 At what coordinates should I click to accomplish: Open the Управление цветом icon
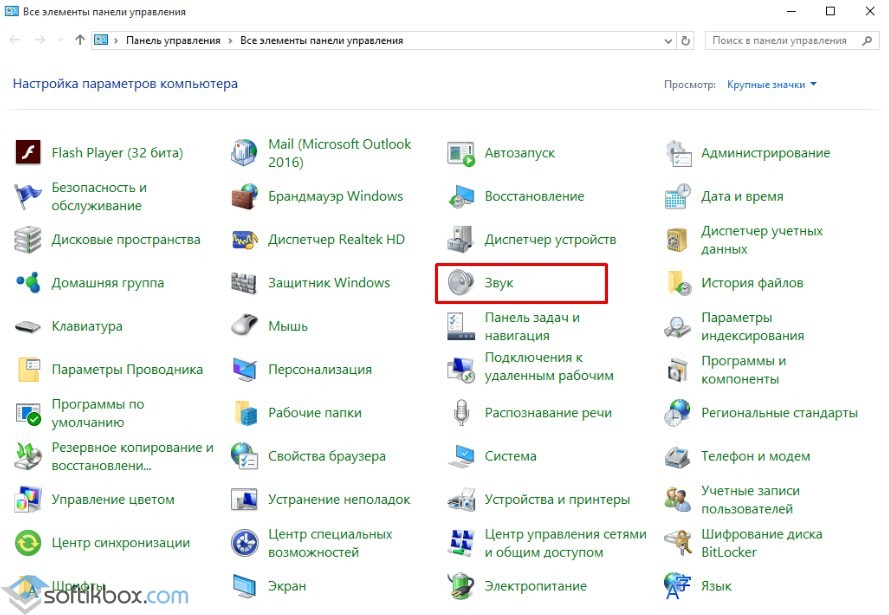click(28, 499)
